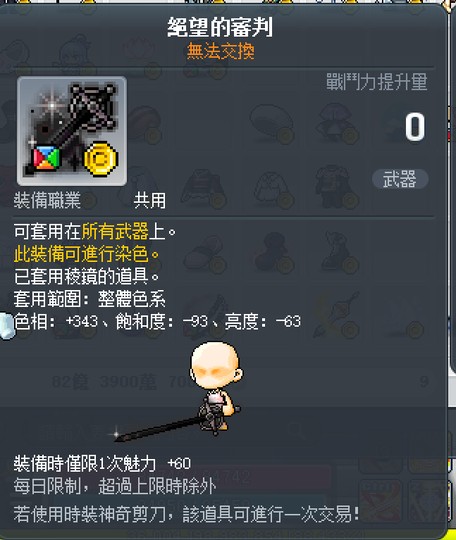456x540 pixels.
Task: Click the orange 無法交換 label
Action: point(220,51)
